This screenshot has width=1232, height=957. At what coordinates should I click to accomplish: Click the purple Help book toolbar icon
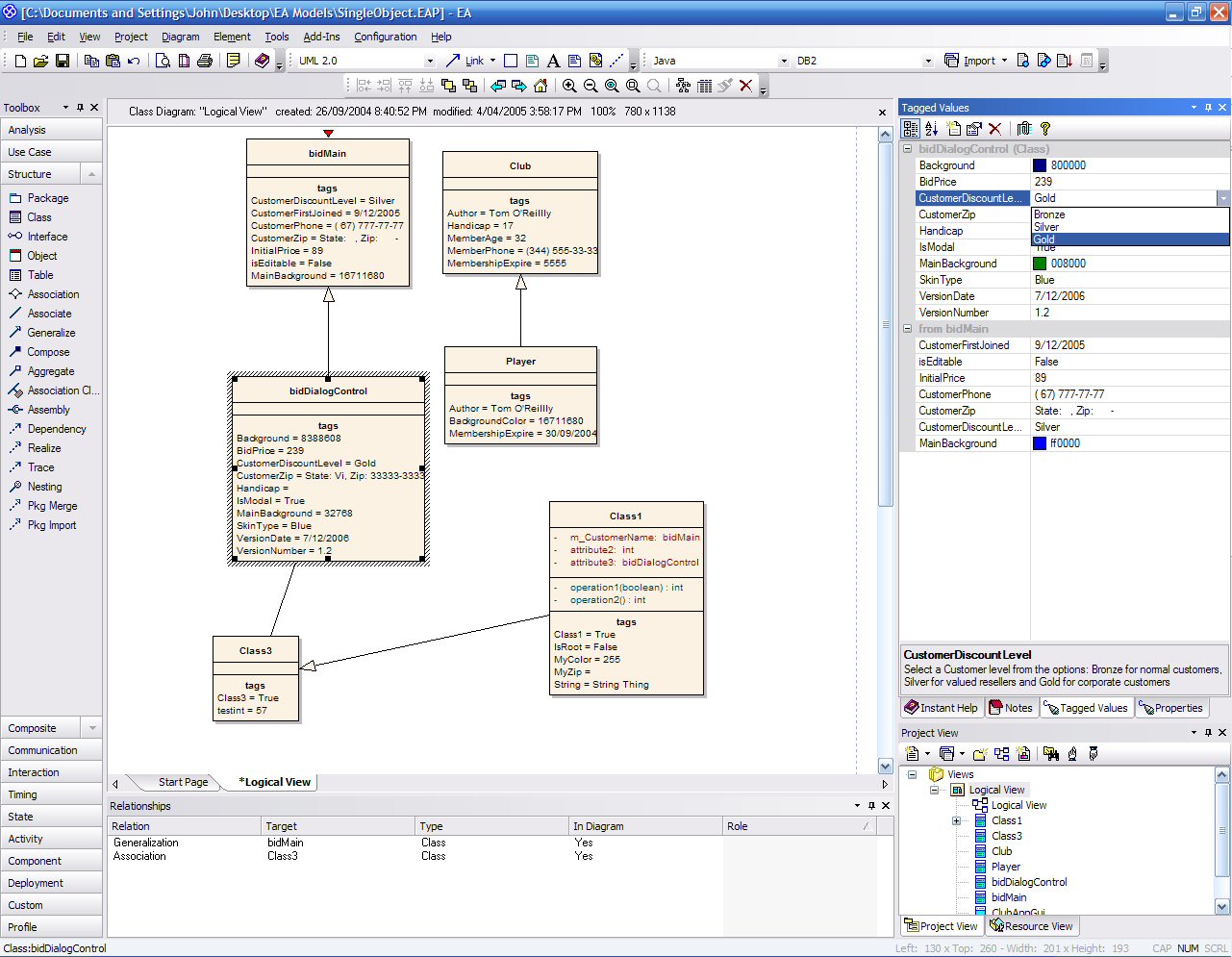262,61
